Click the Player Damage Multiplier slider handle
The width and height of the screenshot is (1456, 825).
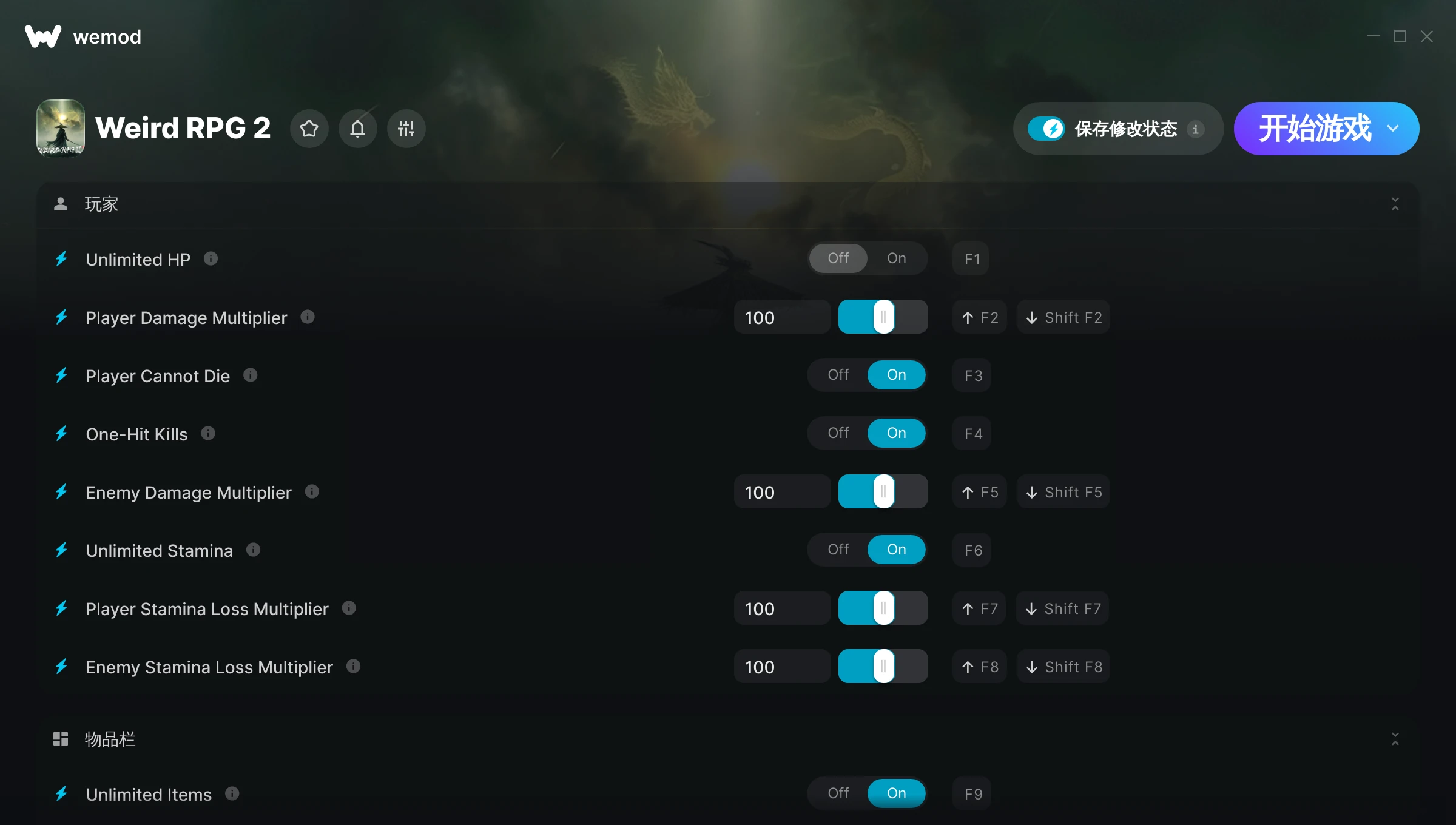click(884, 317)
